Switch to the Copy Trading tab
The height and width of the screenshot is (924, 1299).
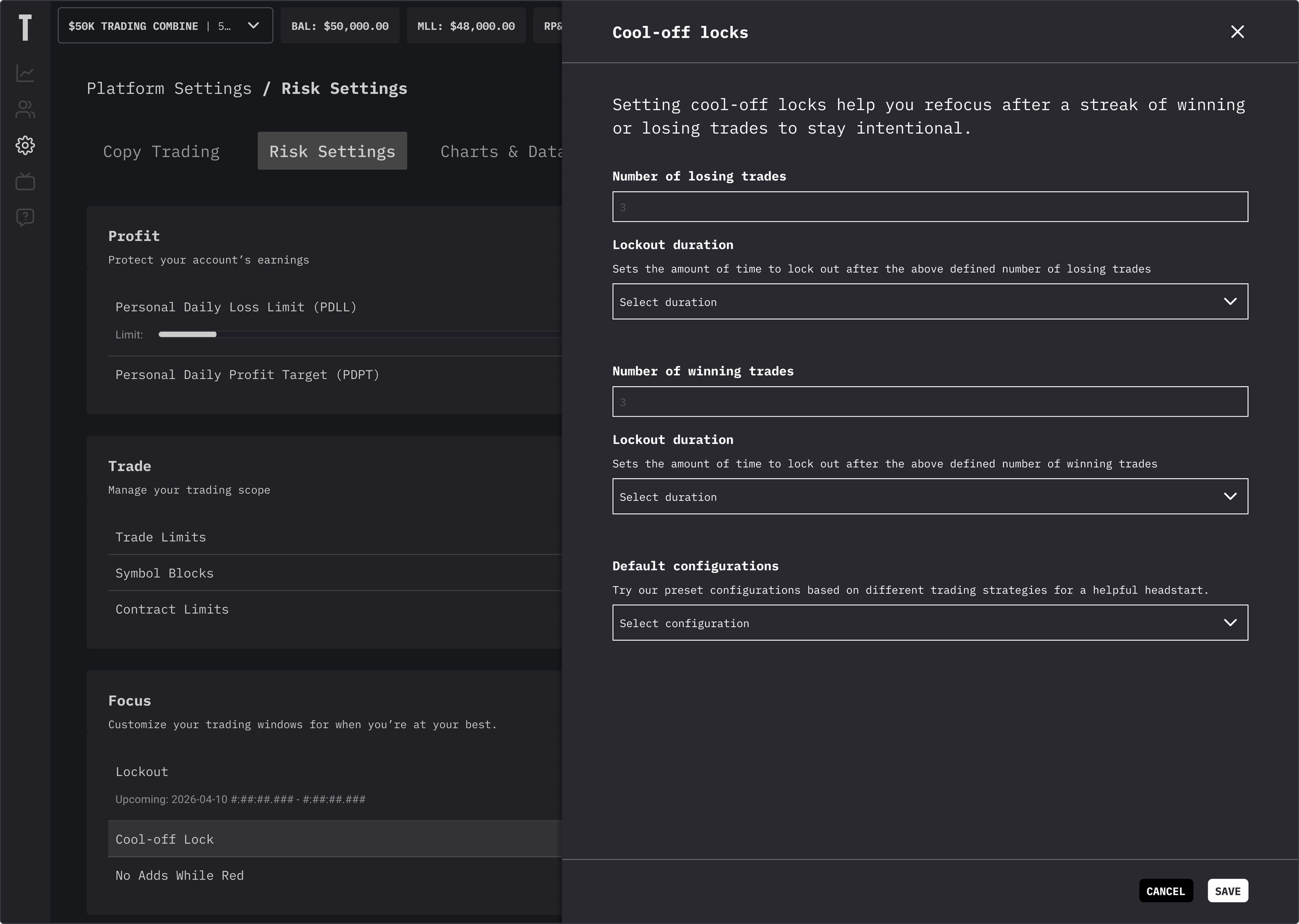coord(162,151)
